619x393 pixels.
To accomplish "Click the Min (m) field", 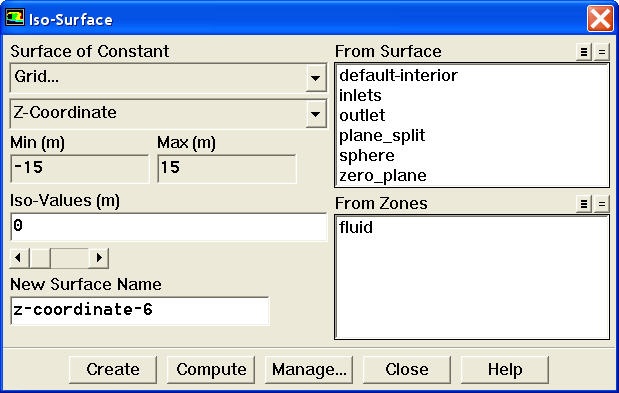I will point(80,168).
